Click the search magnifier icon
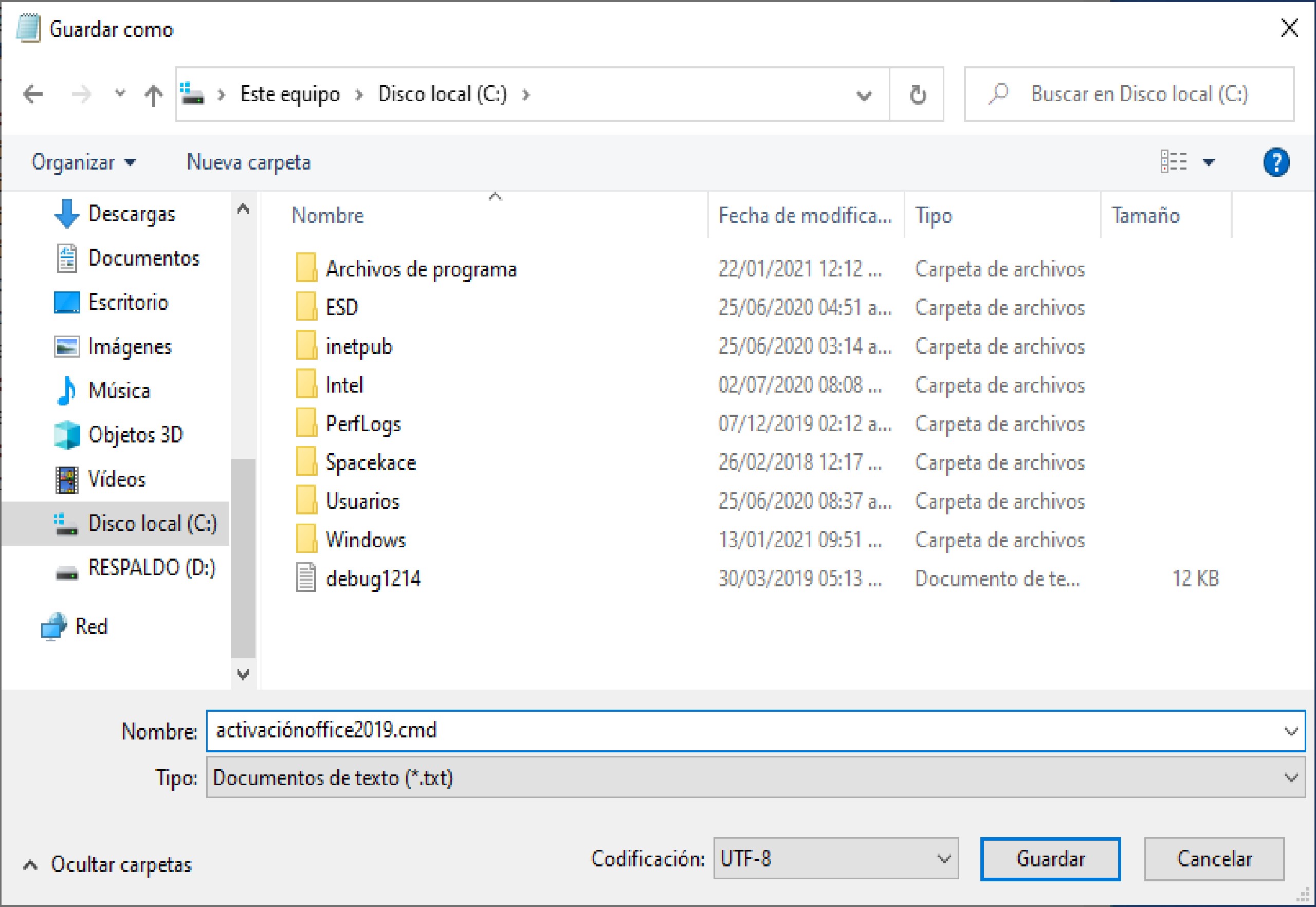This screenshot has height=907, width=1316. (998, 94)
